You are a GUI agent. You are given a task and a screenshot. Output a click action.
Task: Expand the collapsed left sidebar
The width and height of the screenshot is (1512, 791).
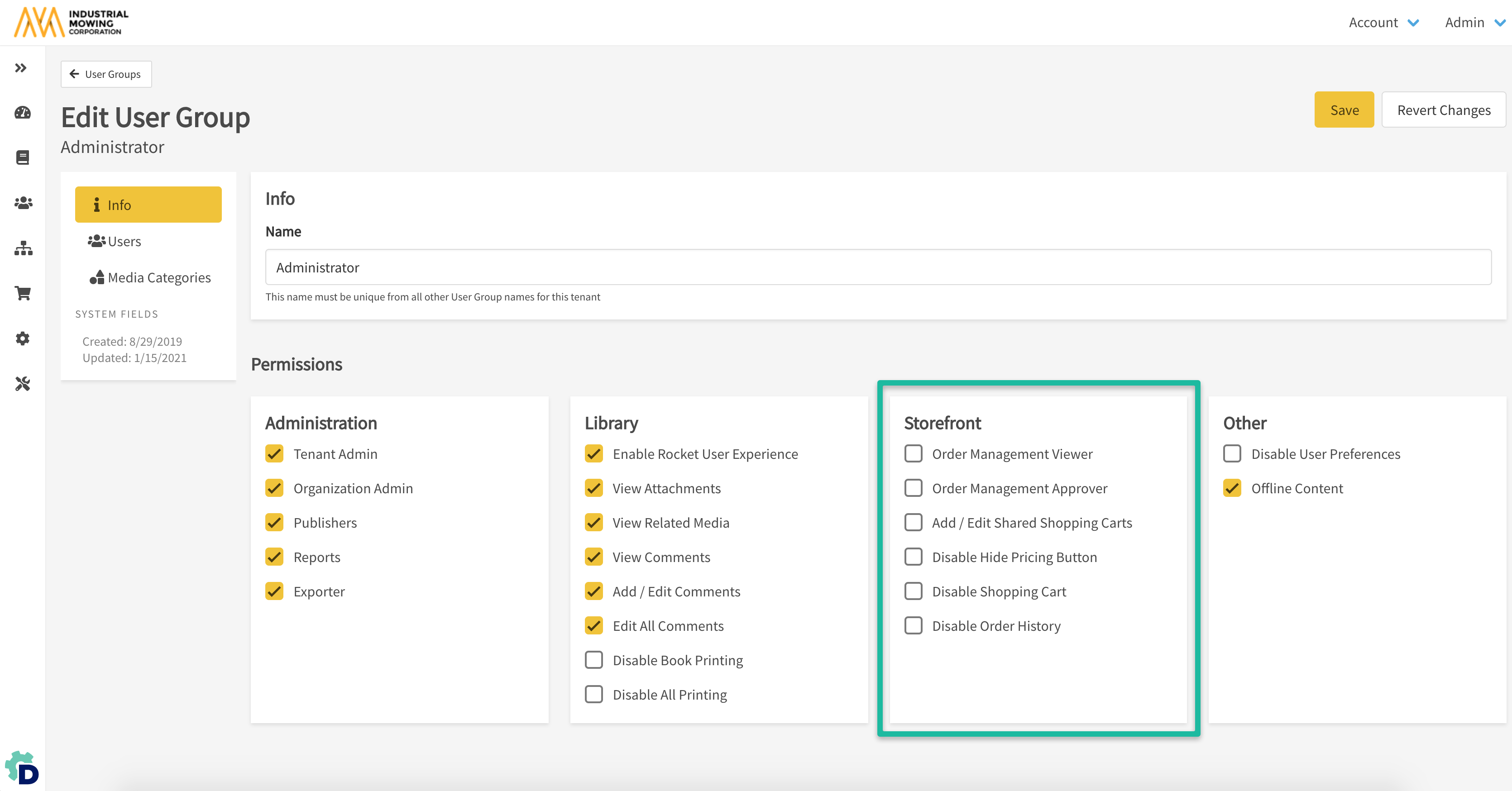click(21, 67)
